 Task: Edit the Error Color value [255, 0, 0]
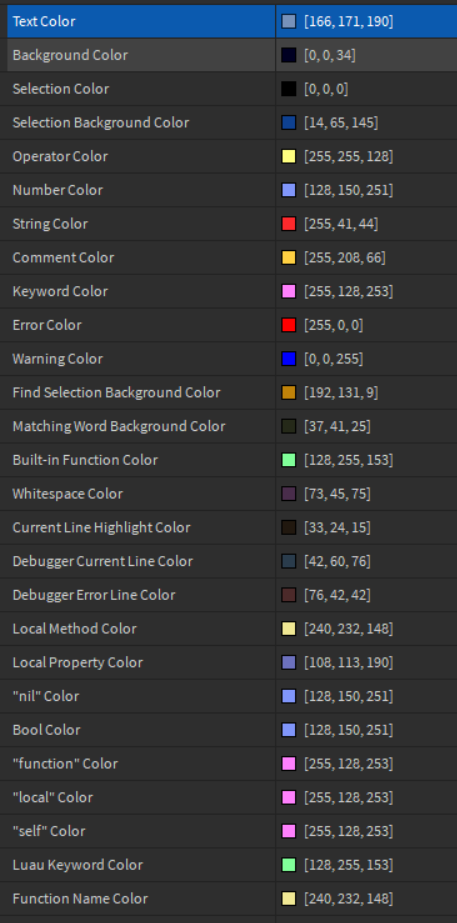333,325
